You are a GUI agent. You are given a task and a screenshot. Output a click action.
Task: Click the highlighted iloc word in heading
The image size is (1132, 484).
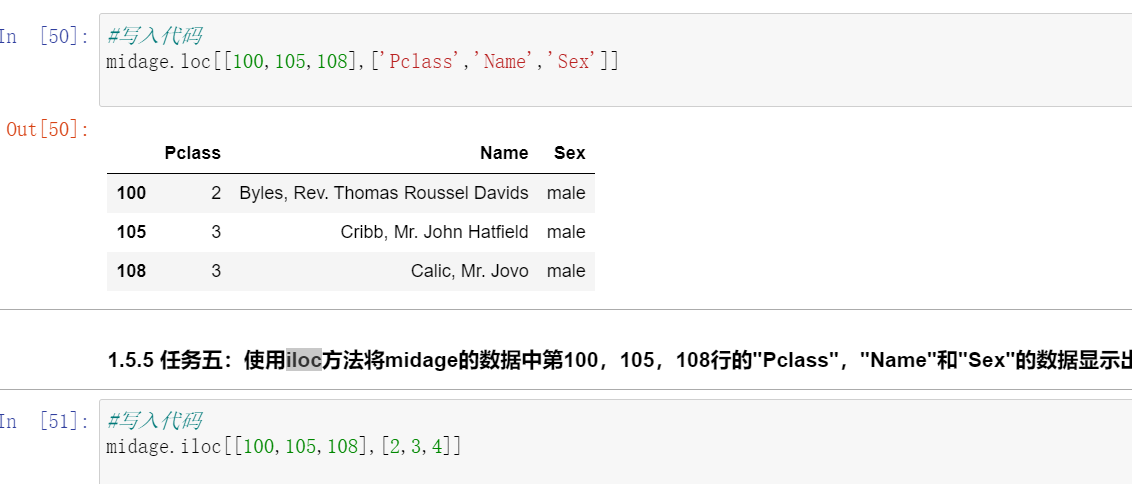click(304, 360)
